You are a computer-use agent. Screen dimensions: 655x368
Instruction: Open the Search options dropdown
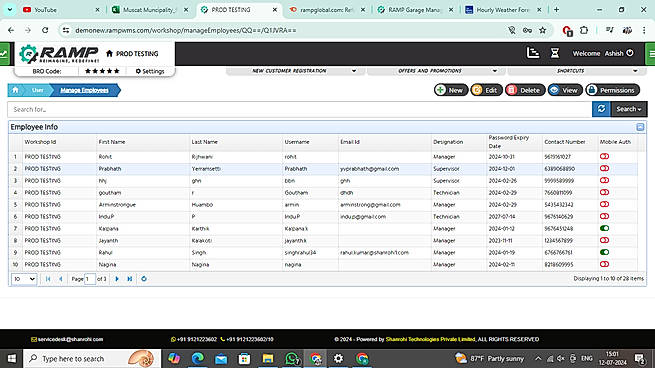pos(629,109)
